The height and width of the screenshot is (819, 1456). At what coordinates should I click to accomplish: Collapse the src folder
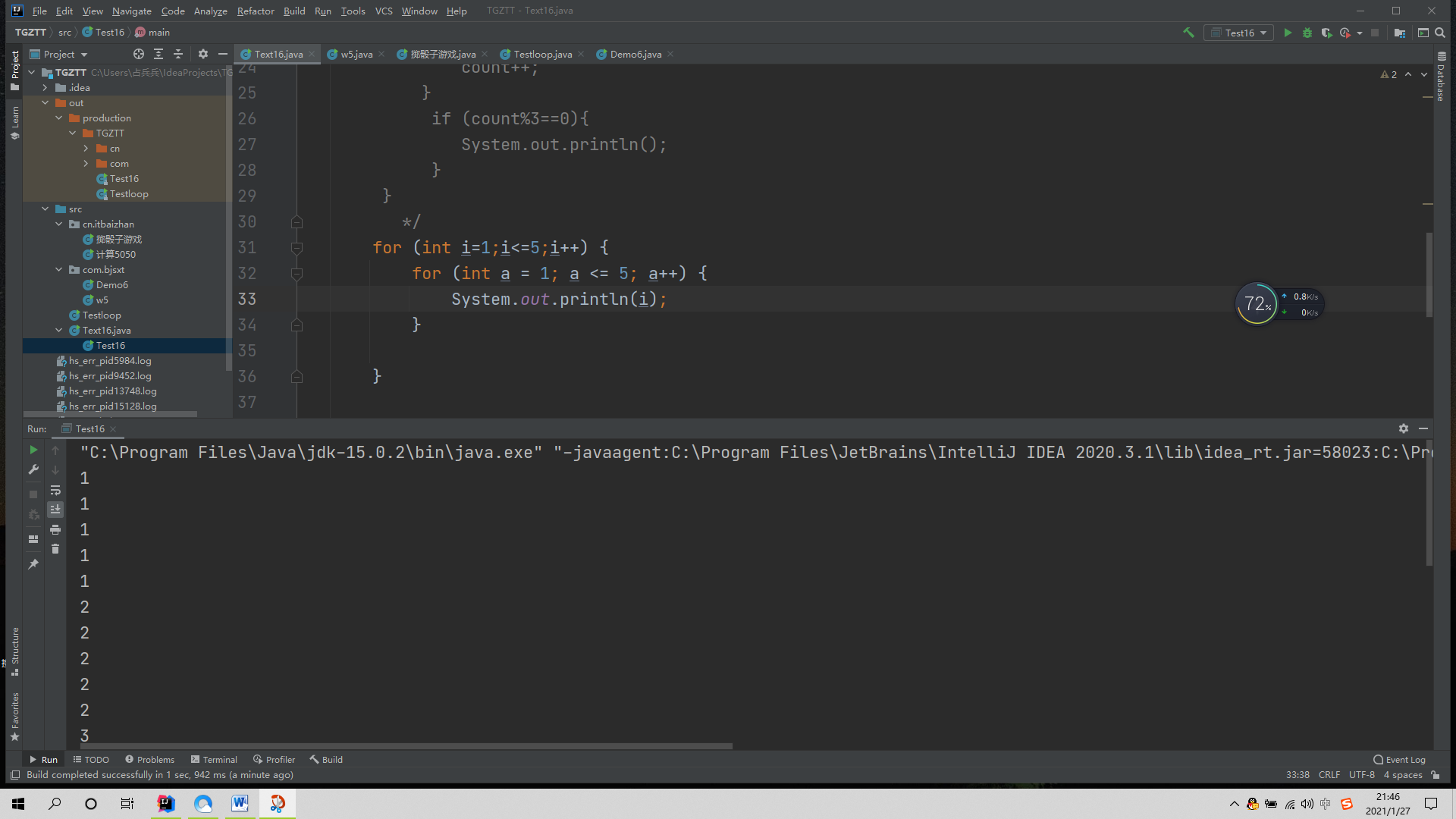pyautogui.click(x=45, y=209)
